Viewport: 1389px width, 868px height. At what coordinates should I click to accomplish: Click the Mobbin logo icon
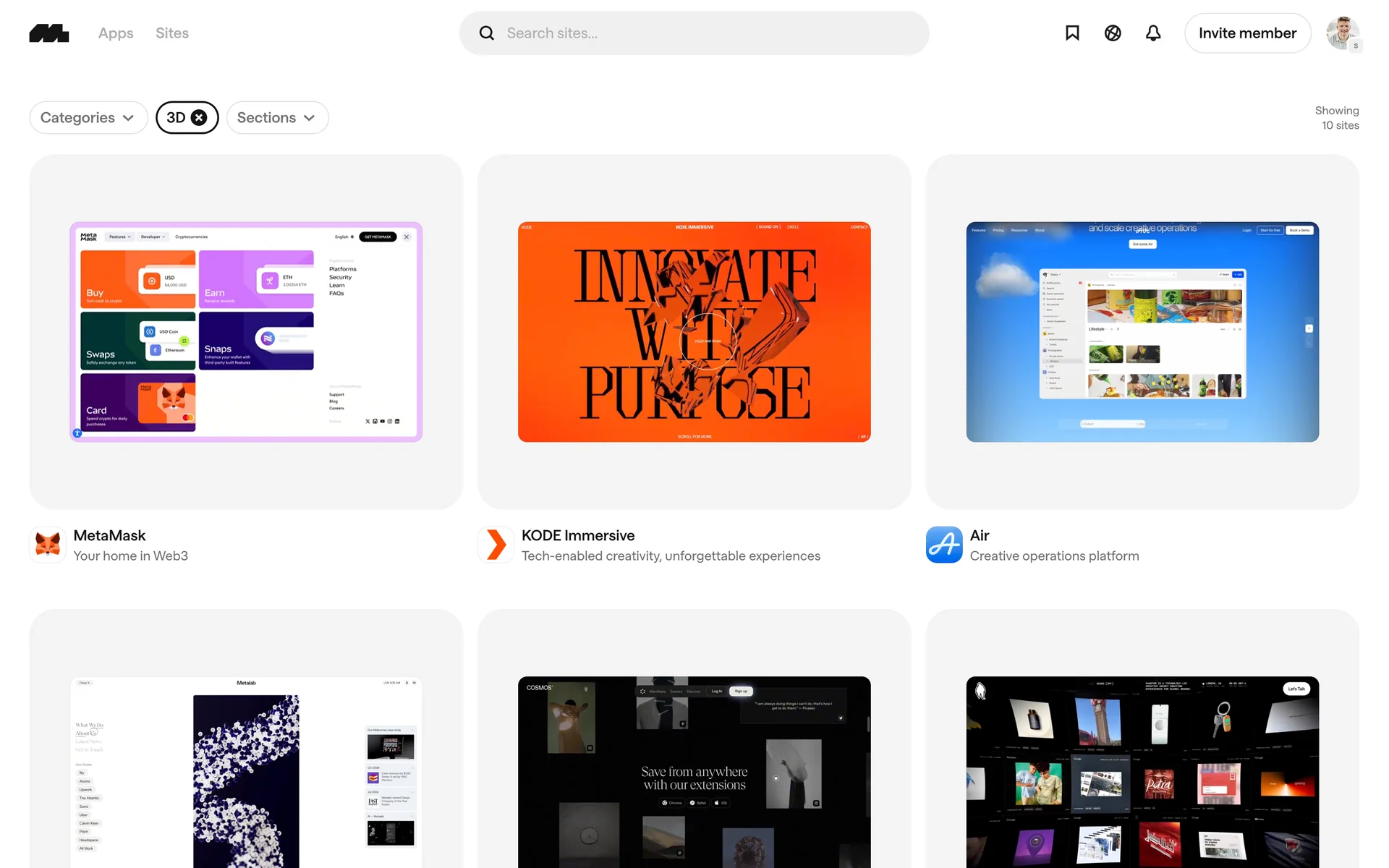(x=49, y=33)
